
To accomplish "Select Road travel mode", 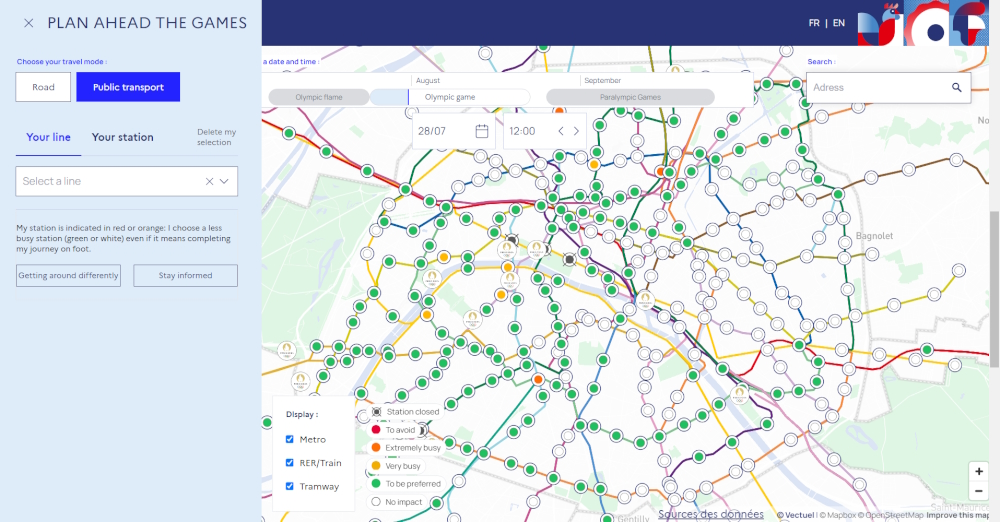I will click(43, 87).
